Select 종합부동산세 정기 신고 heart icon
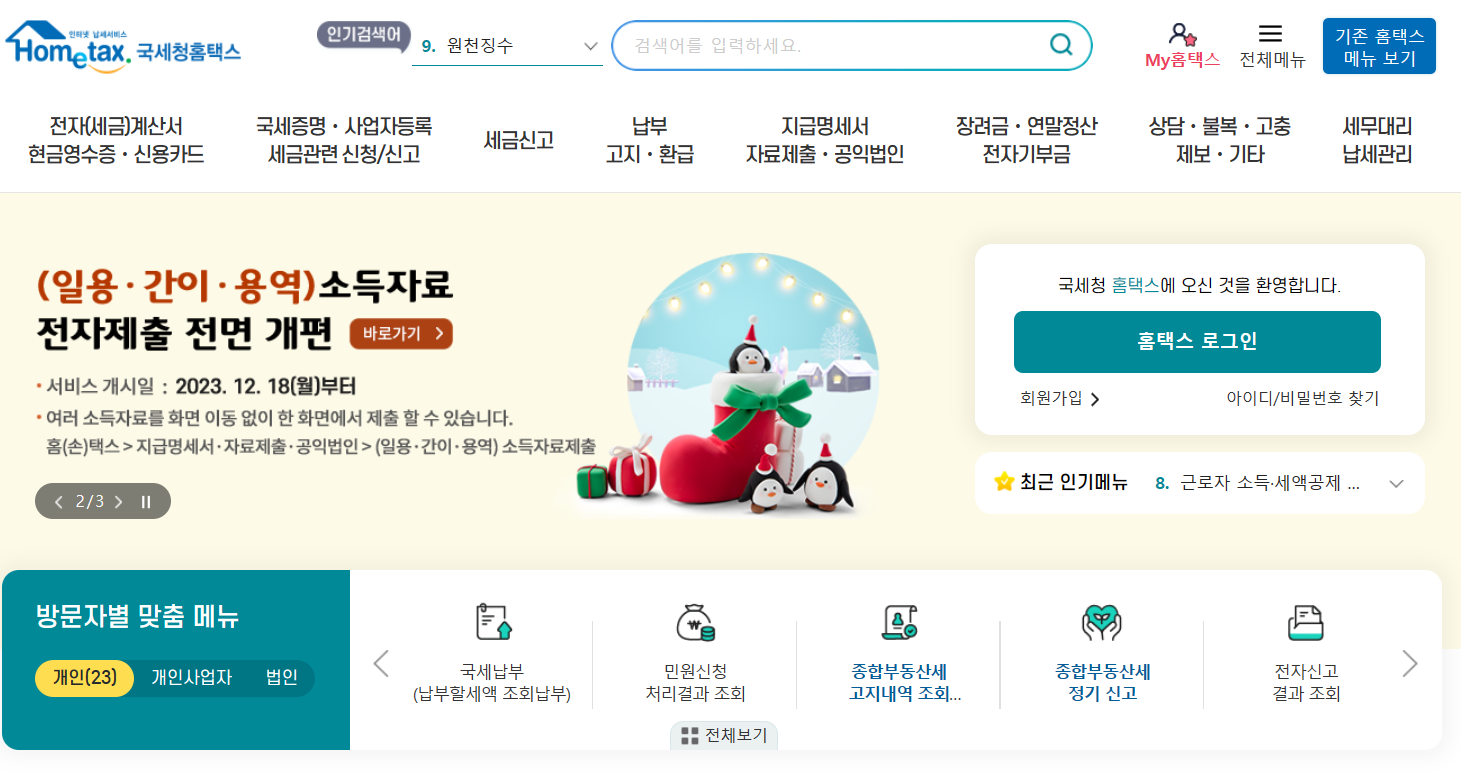The image size is (1461, 781). [x=1102, y=622]
